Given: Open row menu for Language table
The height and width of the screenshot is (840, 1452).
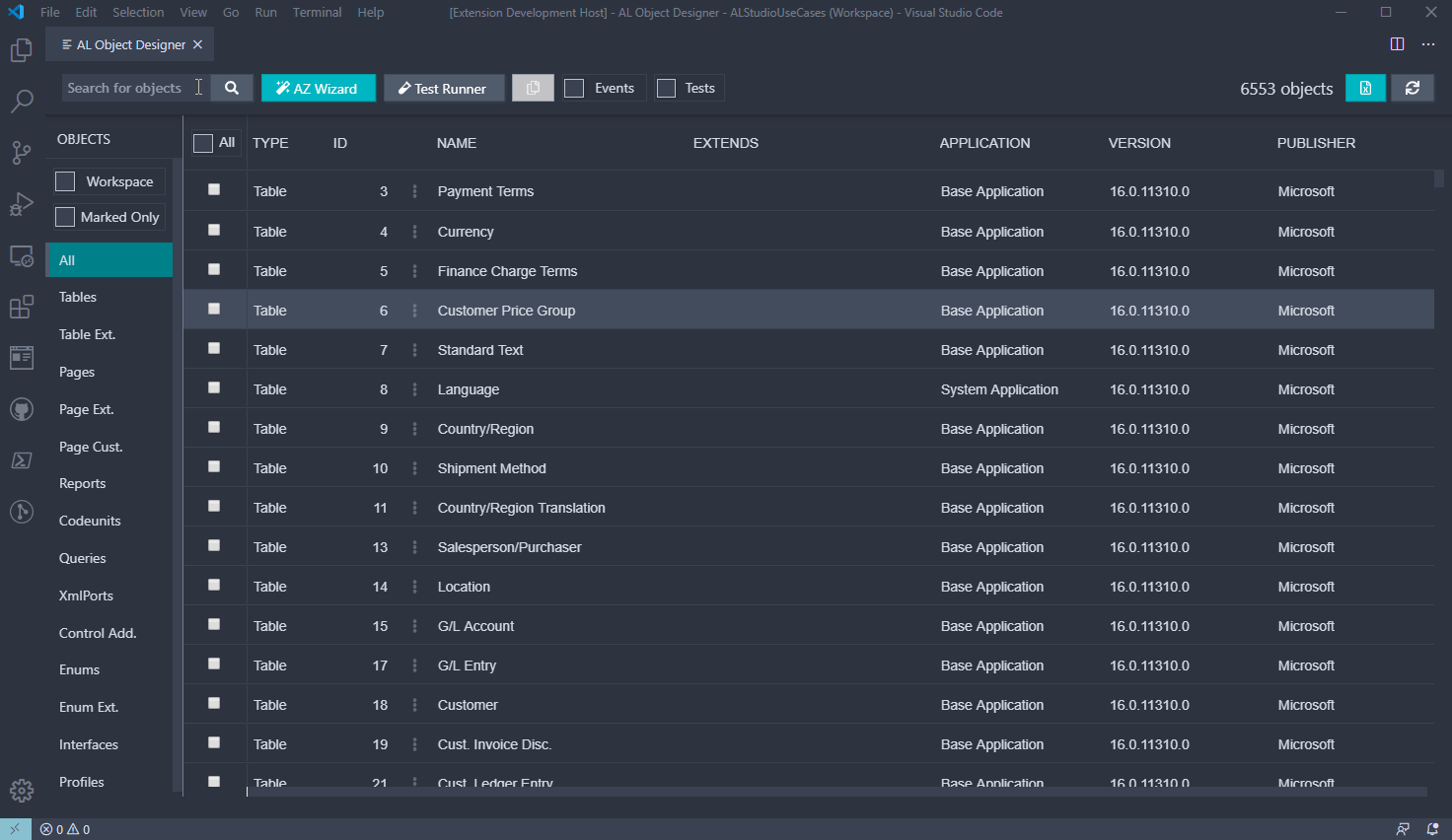Looking at the screenshot, I should tap(414, 389).
